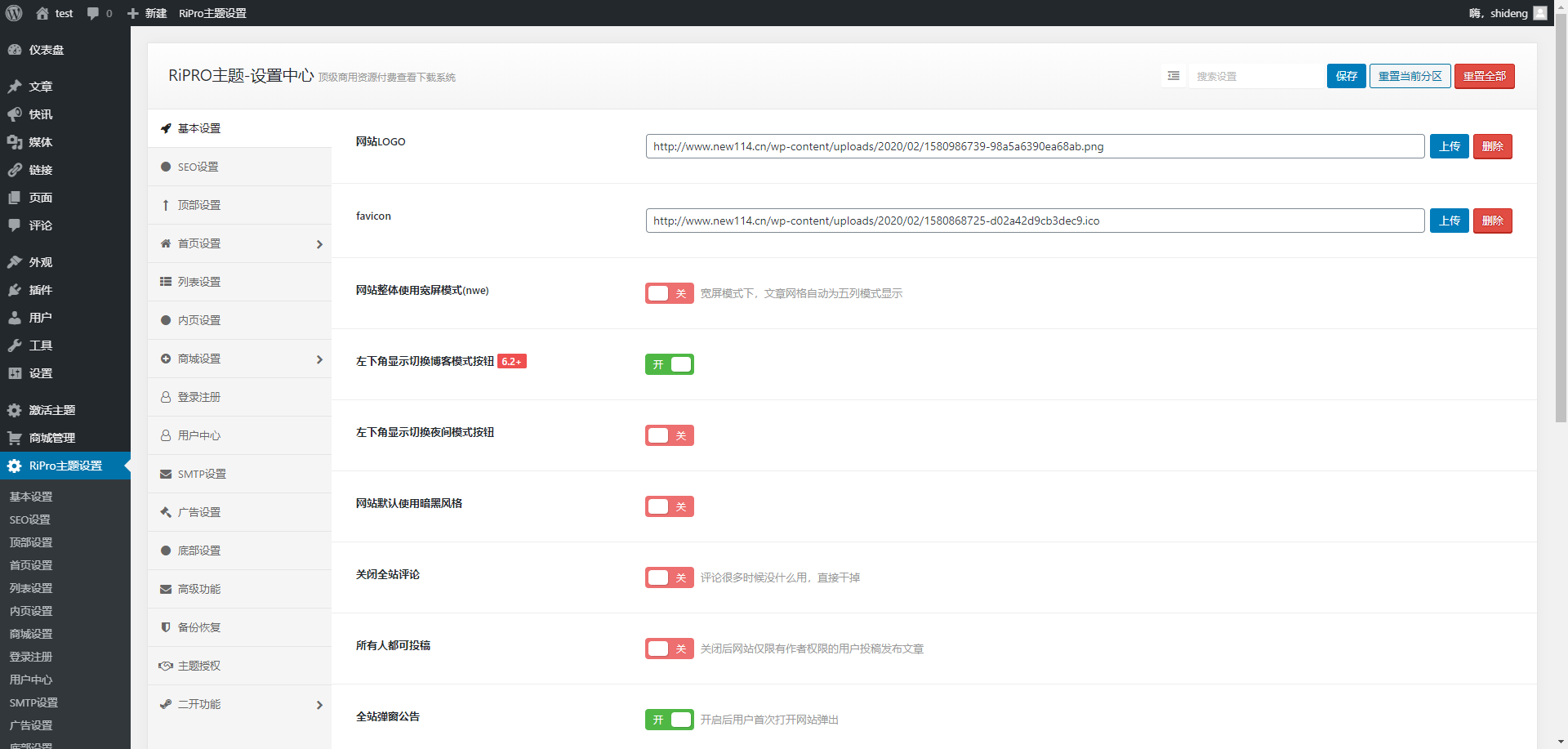1568x749 pixels.
Task: Open SMTP设置 in the left submenu
Action: (x=33, y=702)
